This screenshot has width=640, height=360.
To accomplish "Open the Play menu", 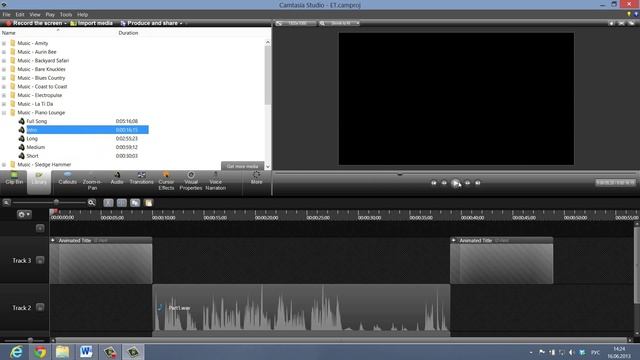I will [x=50, y=14].
